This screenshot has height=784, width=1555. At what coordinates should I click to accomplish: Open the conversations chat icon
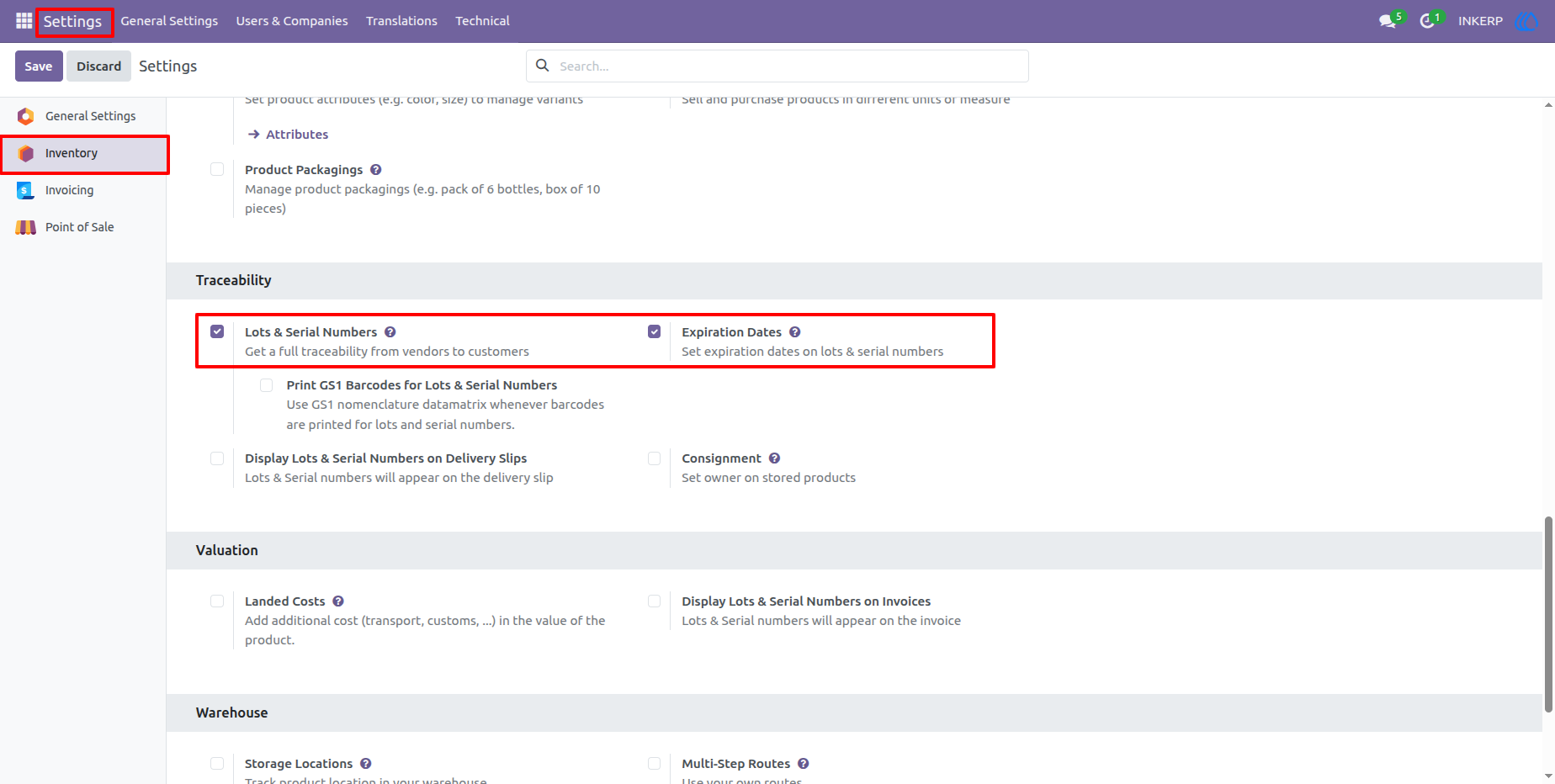point(1388,21)
